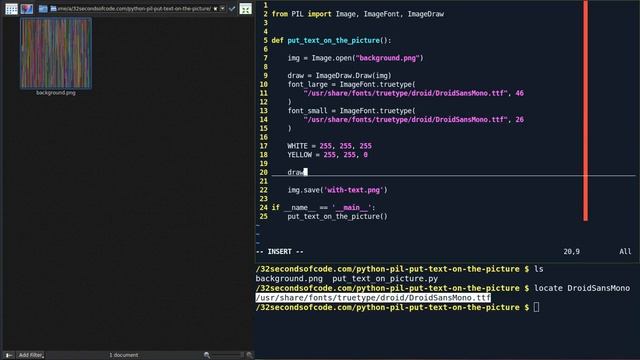
Task: Click the 'draw' text on line 20
Action: point(296,172)
